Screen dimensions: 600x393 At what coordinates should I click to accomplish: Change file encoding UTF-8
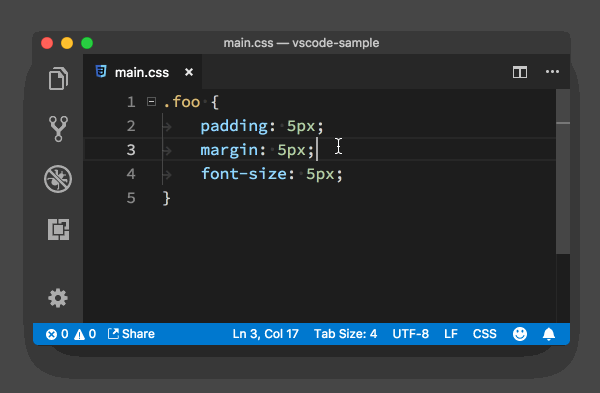[x=411, y=334]
